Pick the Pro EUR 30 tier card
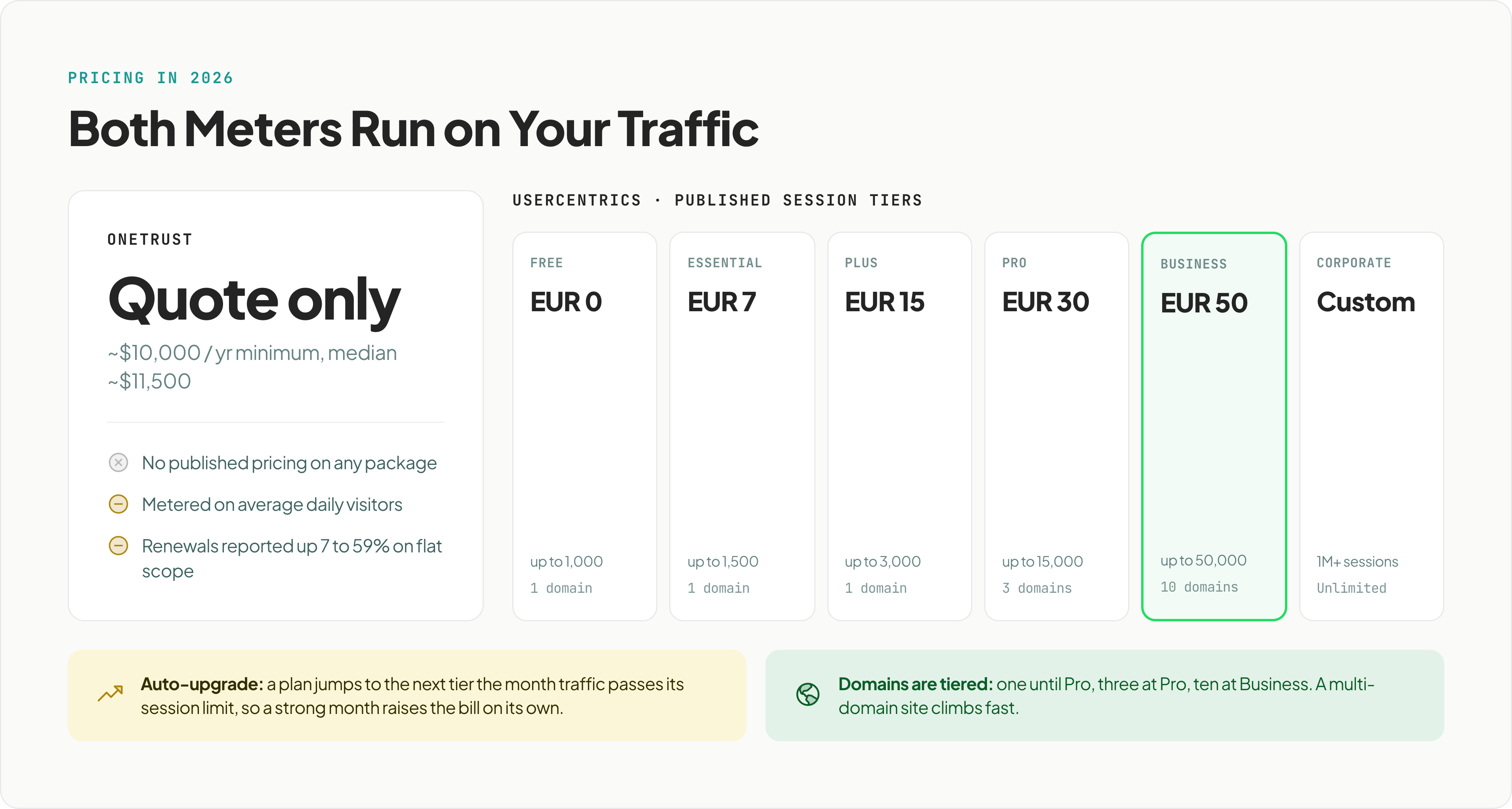 pyautogui.click(x=1056, y=426)
